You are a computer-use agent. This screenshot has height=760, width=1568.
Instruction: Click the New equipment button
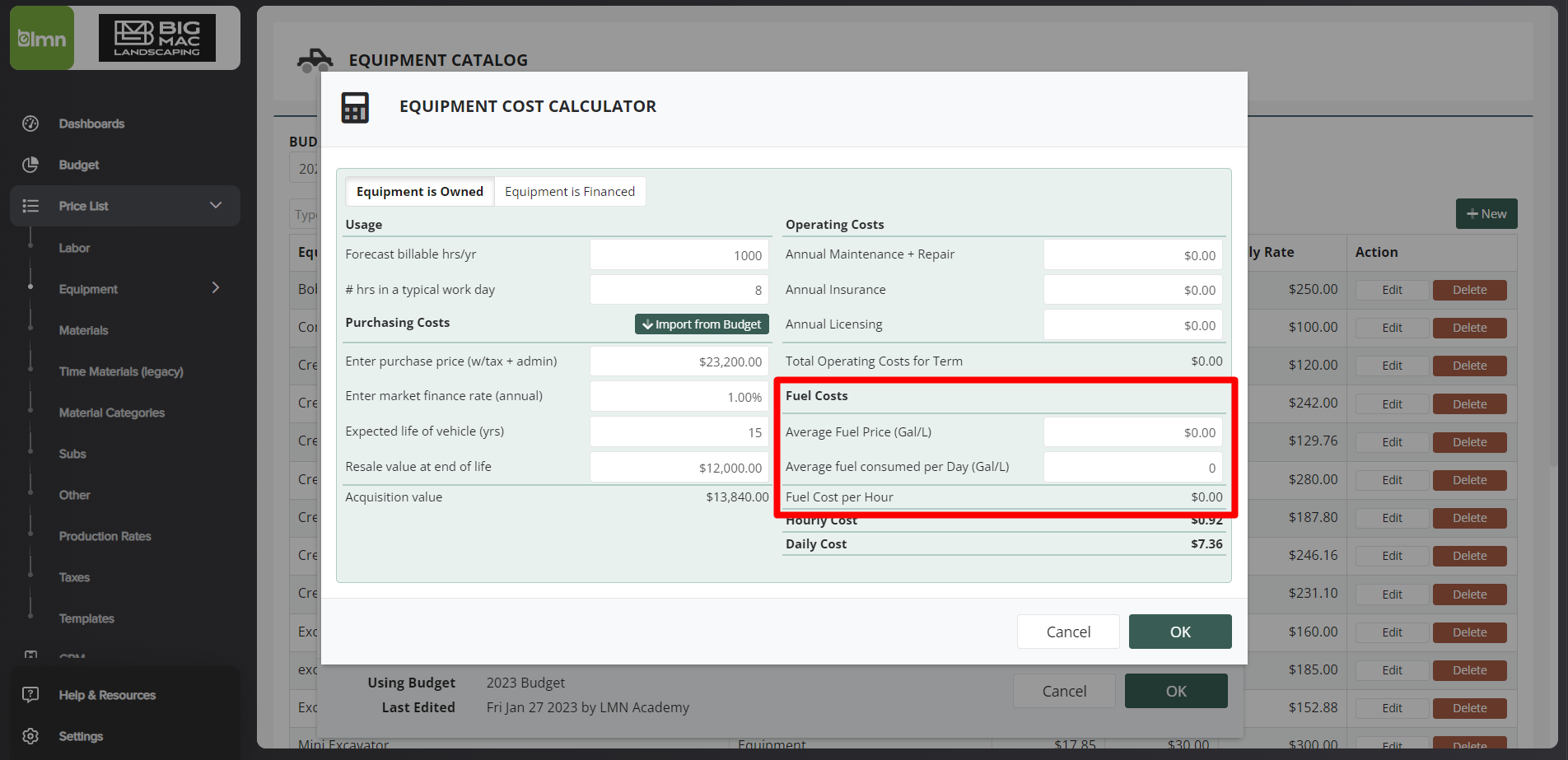[x=1486, y=214]
